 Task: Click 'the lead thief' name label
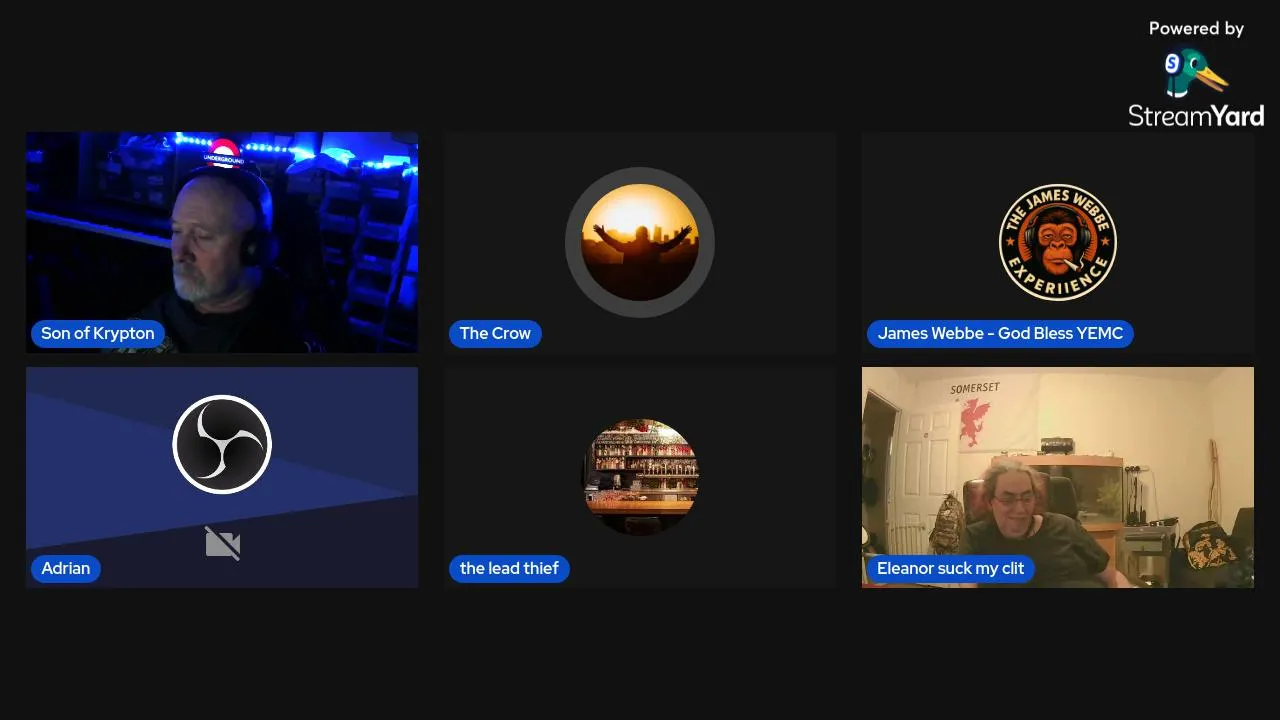[x=509, y=568]
